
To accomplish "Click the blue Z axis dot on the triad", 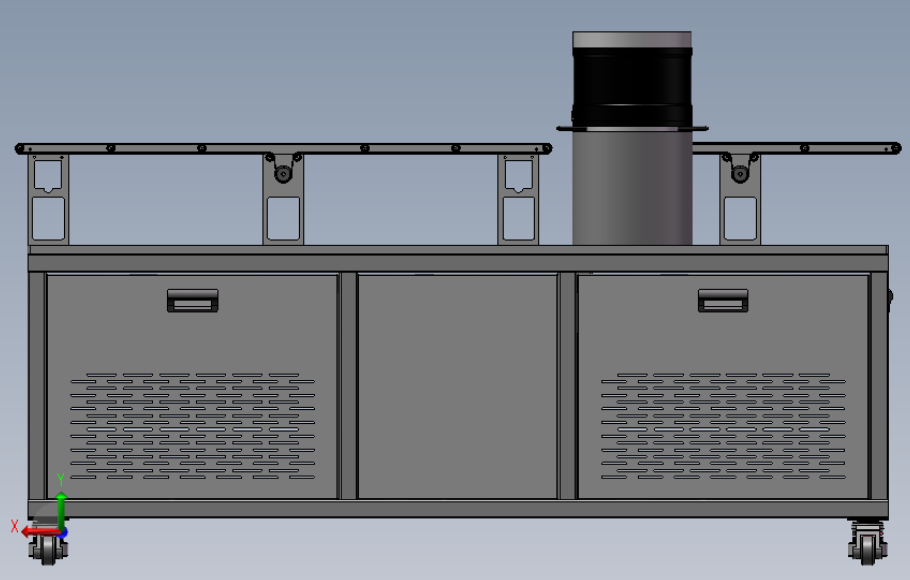I will coord(64,532).
